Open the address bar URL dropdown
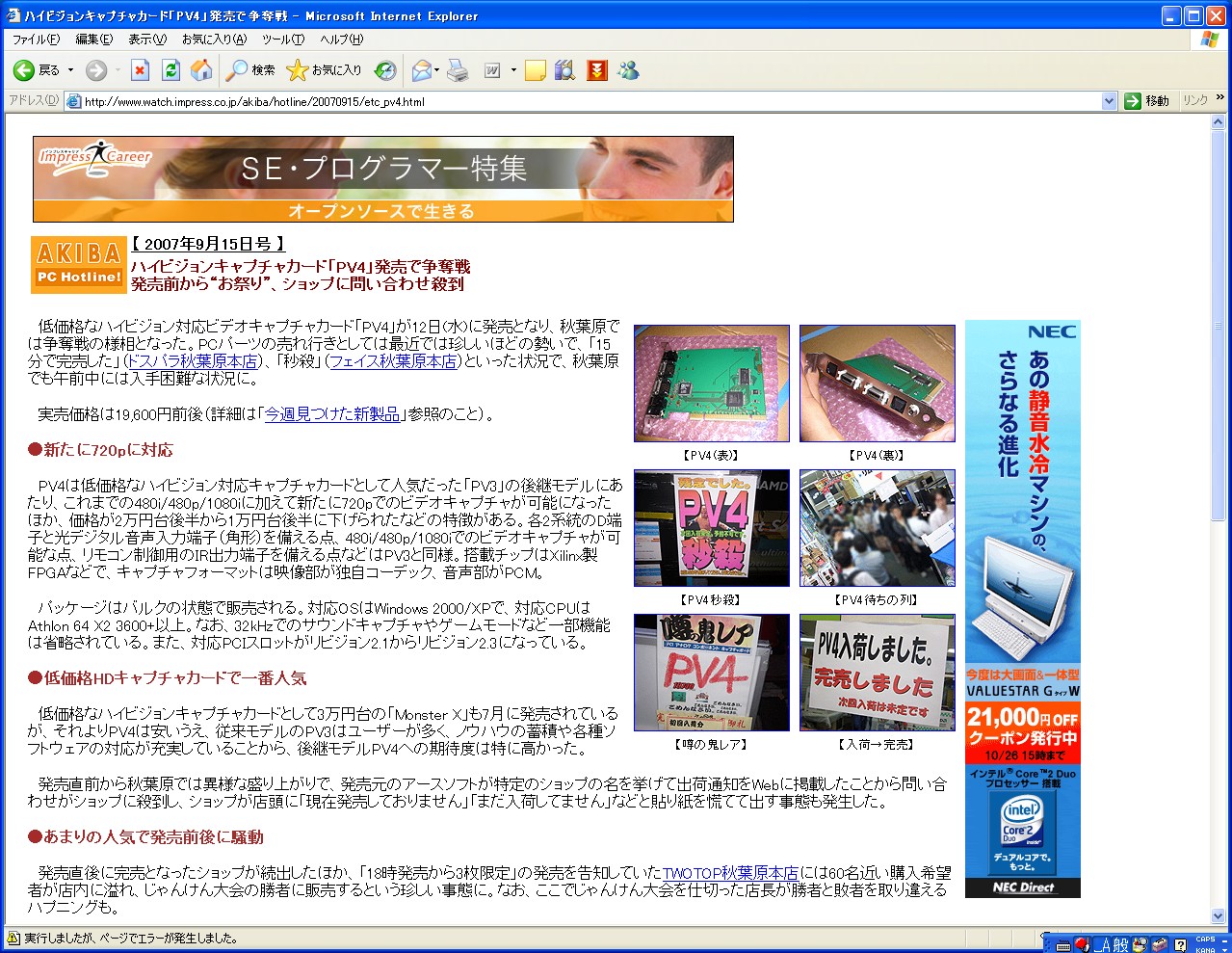 pyautogui.click(x=1109, y=101)
